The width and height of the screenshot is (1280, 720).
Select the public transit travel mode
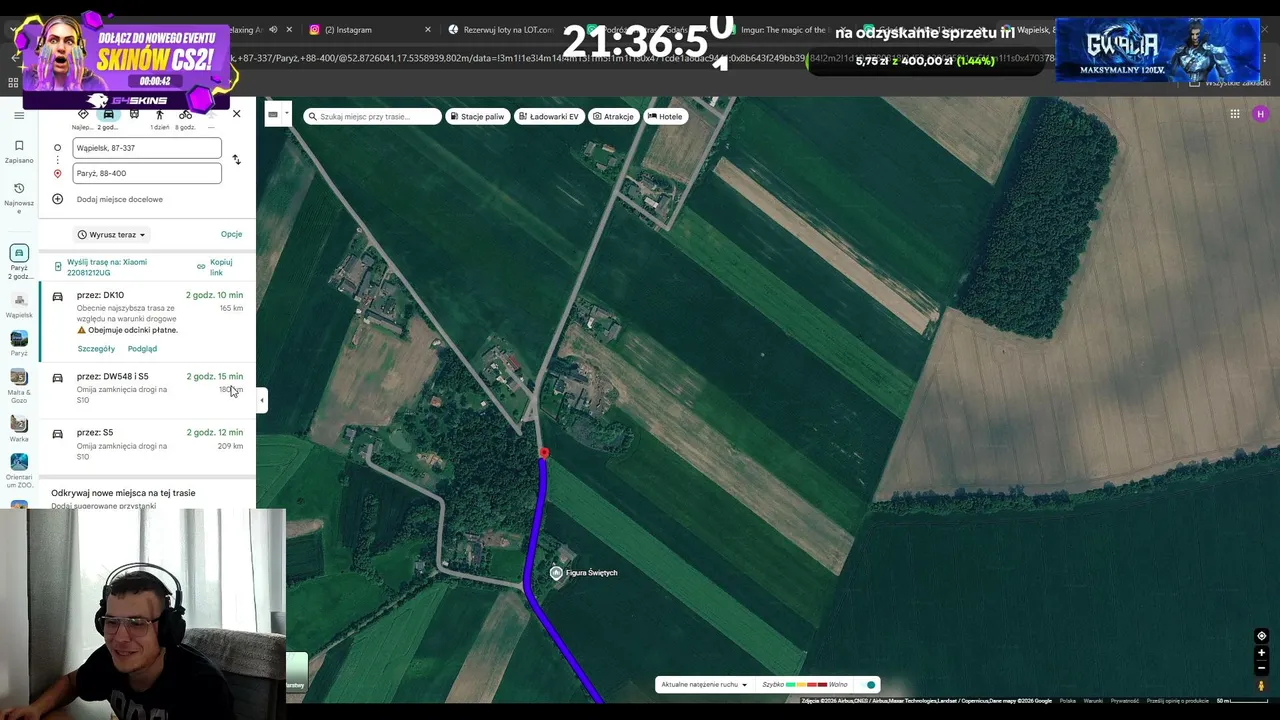(x=134, y=115)
